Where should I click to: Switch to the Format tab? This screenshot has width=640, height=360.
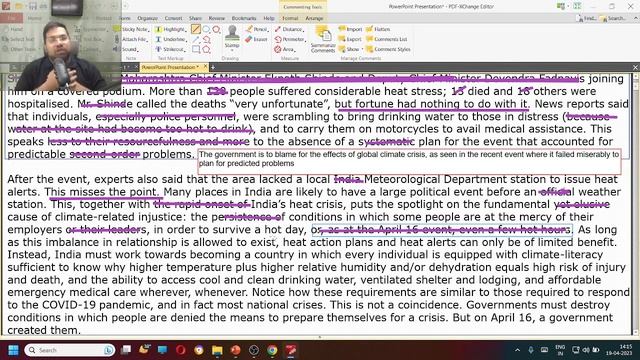click(290, 18)
